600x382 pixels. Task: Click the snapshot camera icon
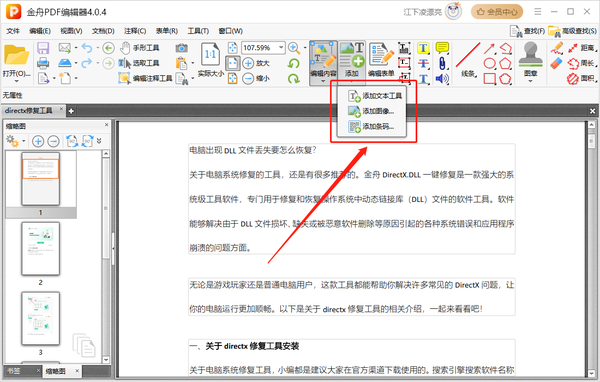[181, 48]
